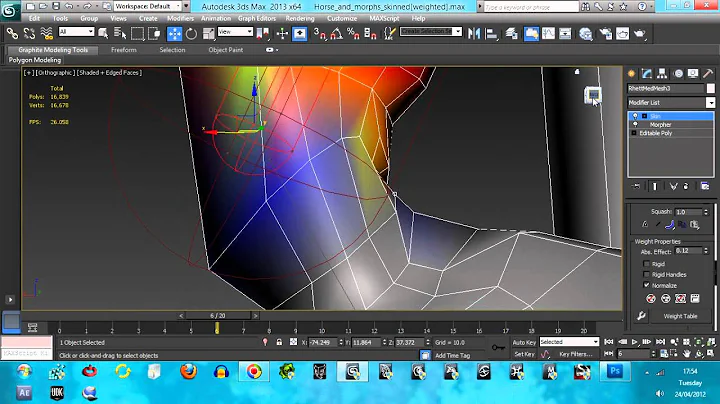Toggle the Percent Snap tool
Viewport: 720px width, 404px height.
(353, 34)
